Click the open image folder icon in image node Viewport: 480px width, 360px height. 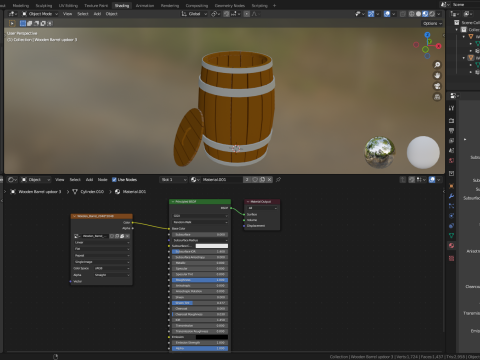[x=122, y=236]
